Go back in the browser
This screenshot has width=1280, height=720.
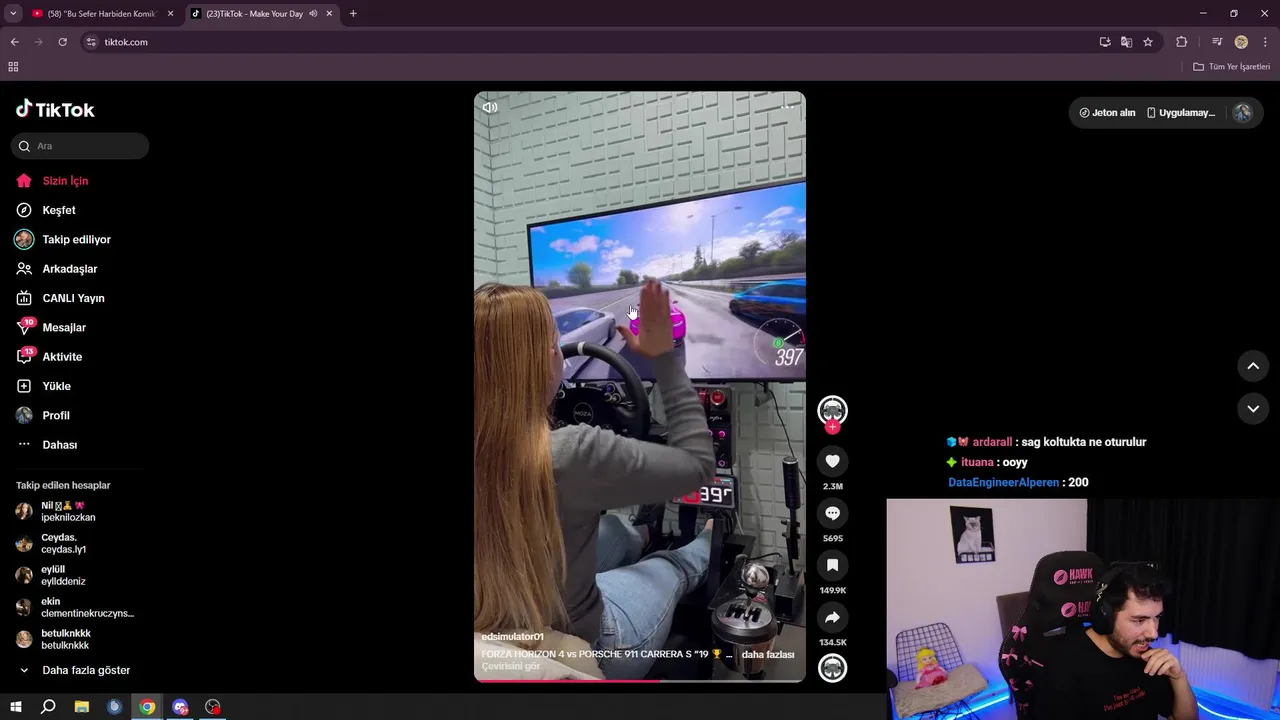(14, 42)
